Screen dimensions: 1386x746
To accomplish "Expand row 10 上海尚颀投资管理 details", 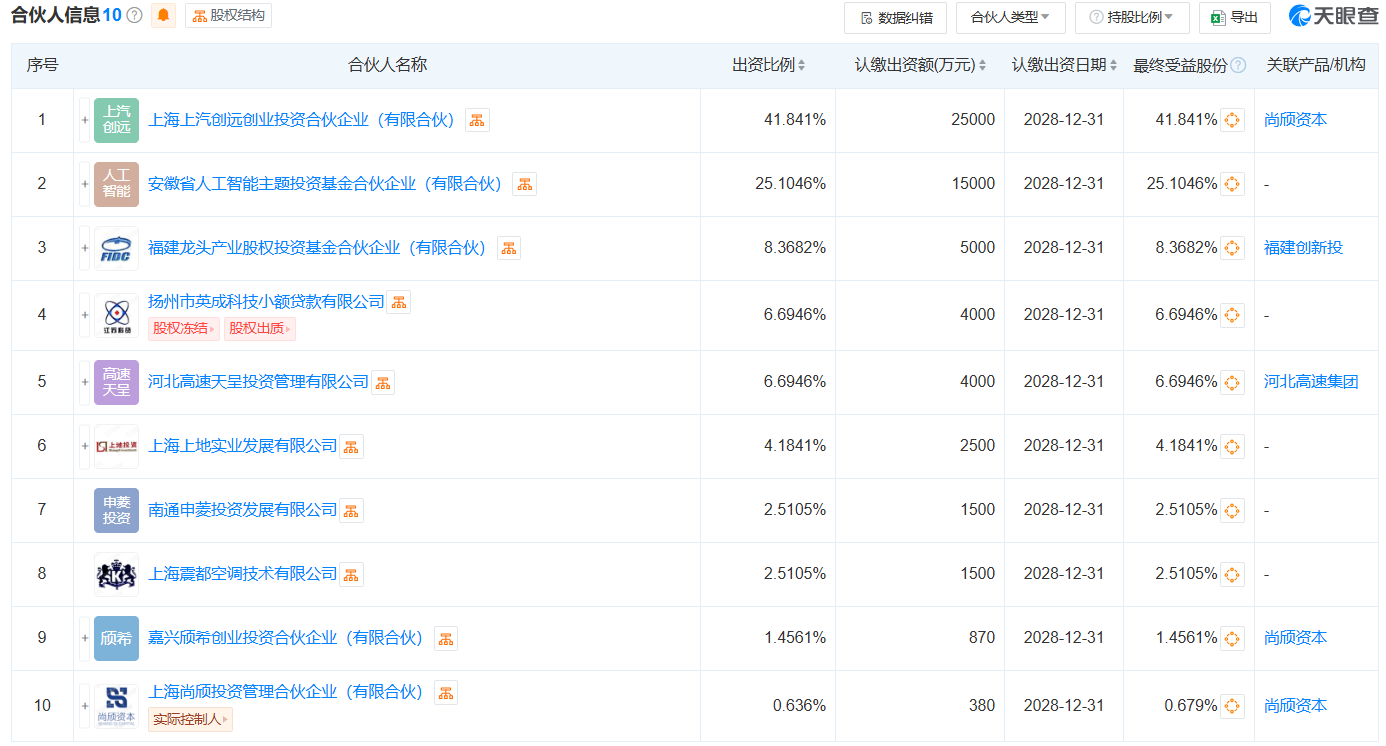I will tap(84, 706).
